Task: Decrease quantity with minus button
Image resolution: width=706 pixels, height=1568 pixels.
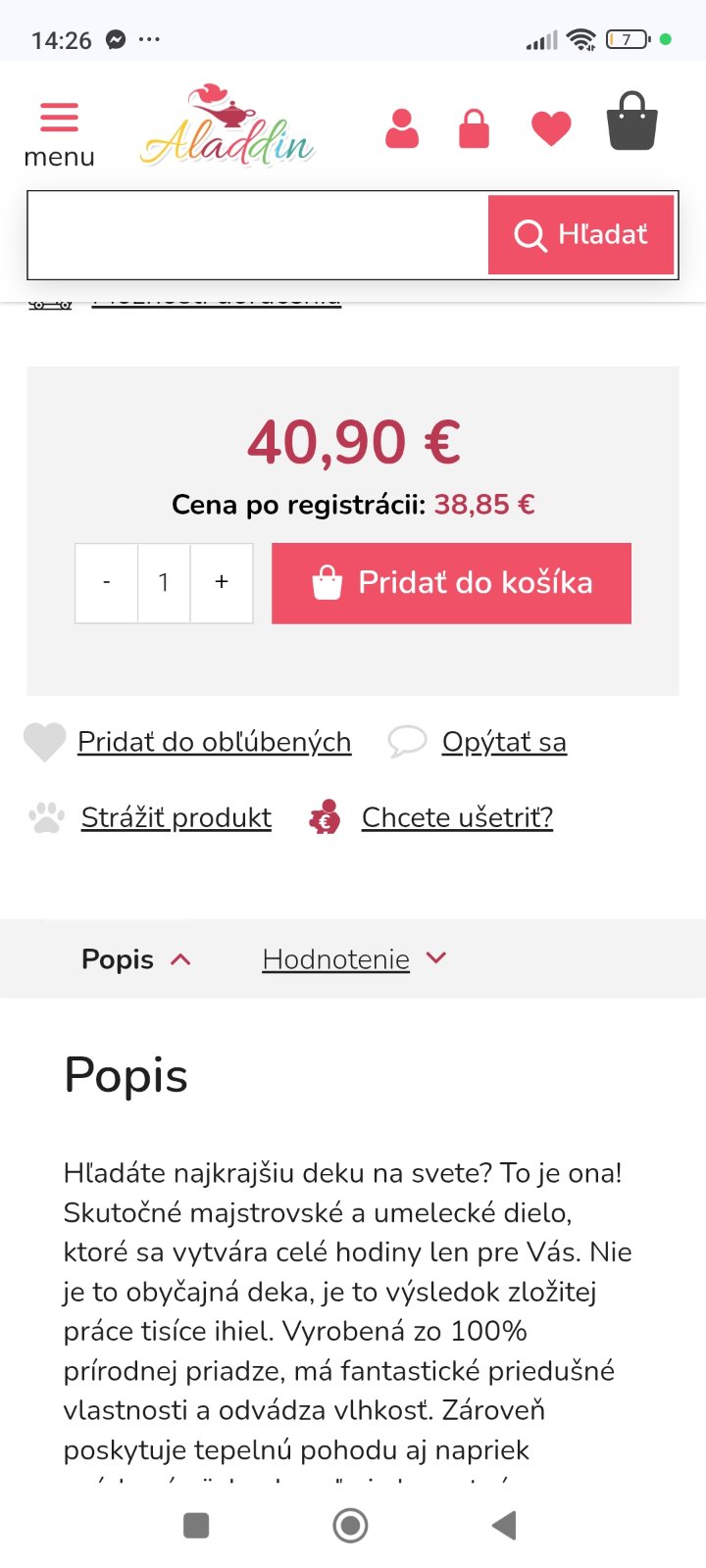Action: (107, 583)
